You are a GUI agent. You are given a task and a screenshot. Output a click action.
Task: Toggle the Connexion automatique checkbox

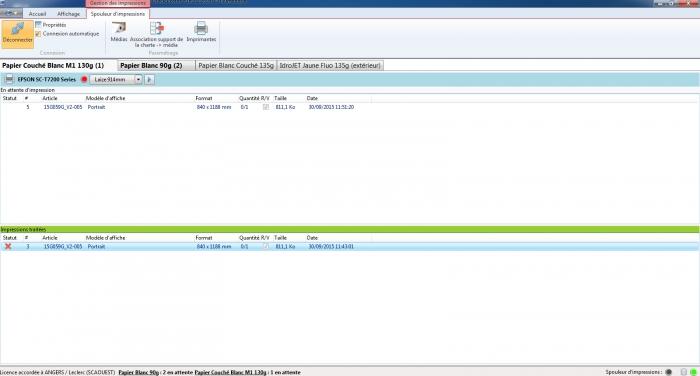pos(38,34)
